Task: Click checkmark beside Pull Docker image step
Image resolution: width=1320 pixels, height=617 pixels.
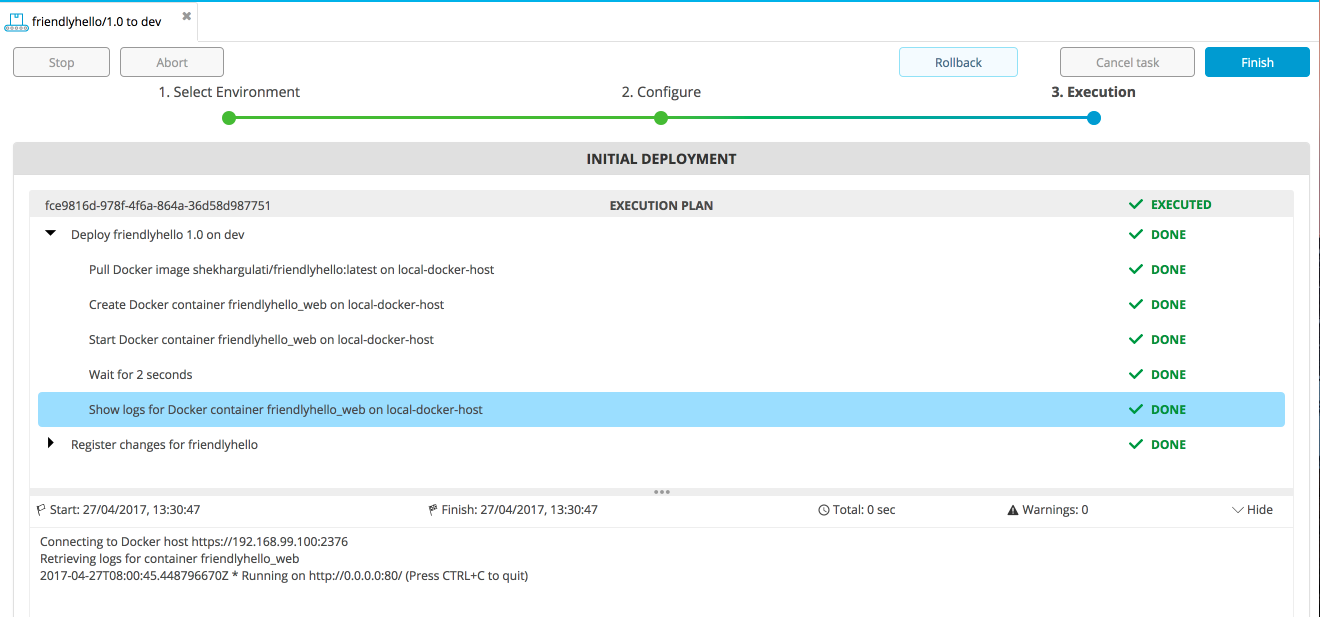Action: tap(1135, 269)
